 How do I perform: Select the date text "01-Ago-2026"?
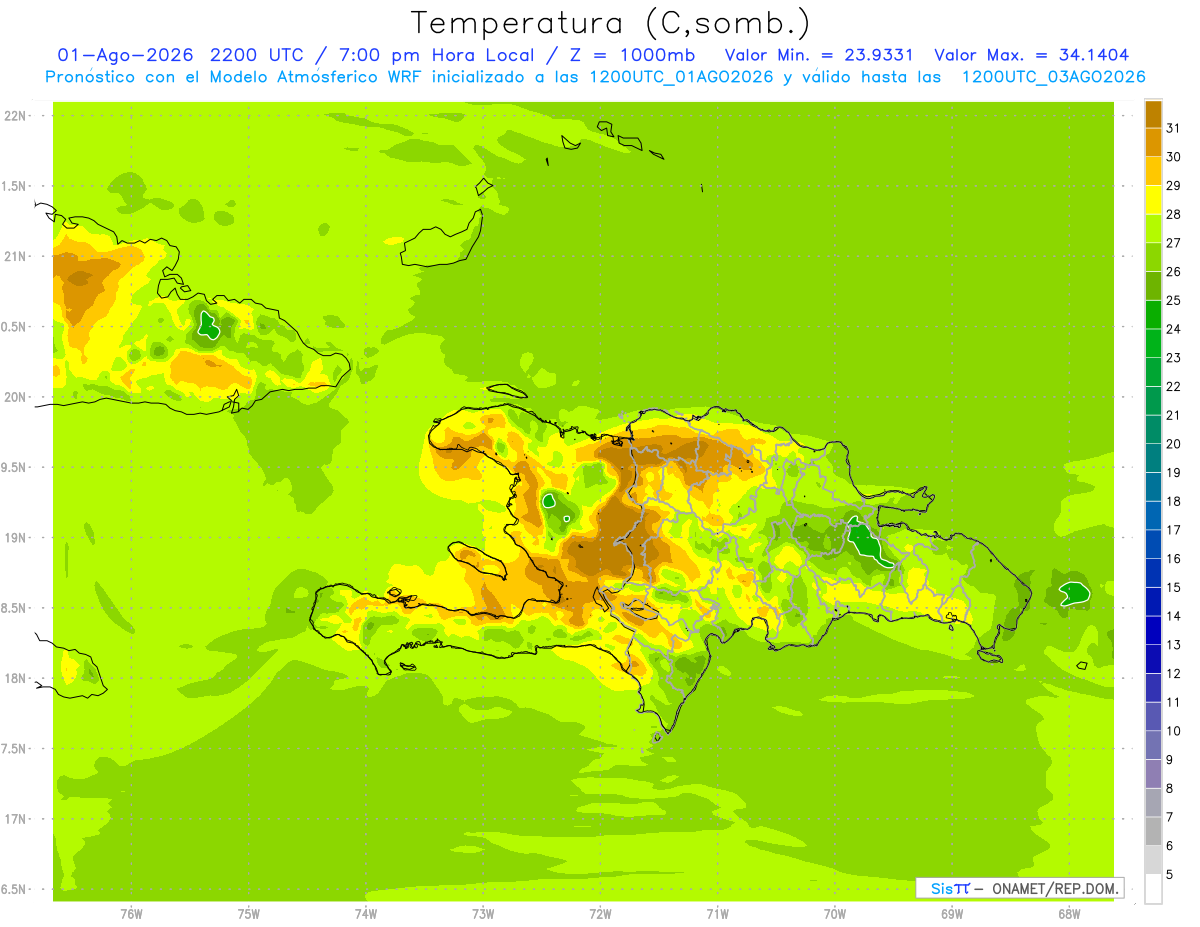point(124,55)
